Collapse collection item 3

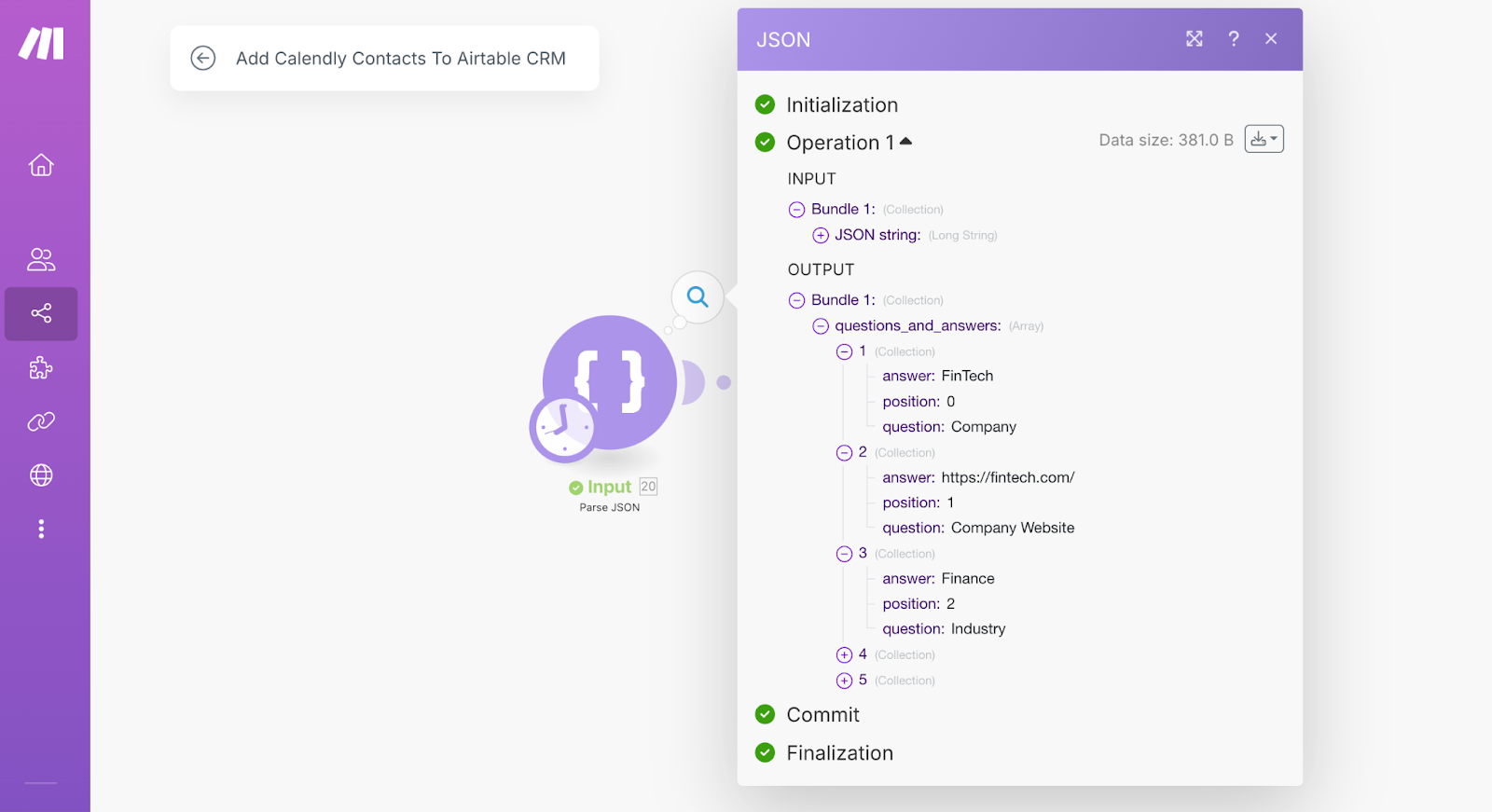coord(844,554)
